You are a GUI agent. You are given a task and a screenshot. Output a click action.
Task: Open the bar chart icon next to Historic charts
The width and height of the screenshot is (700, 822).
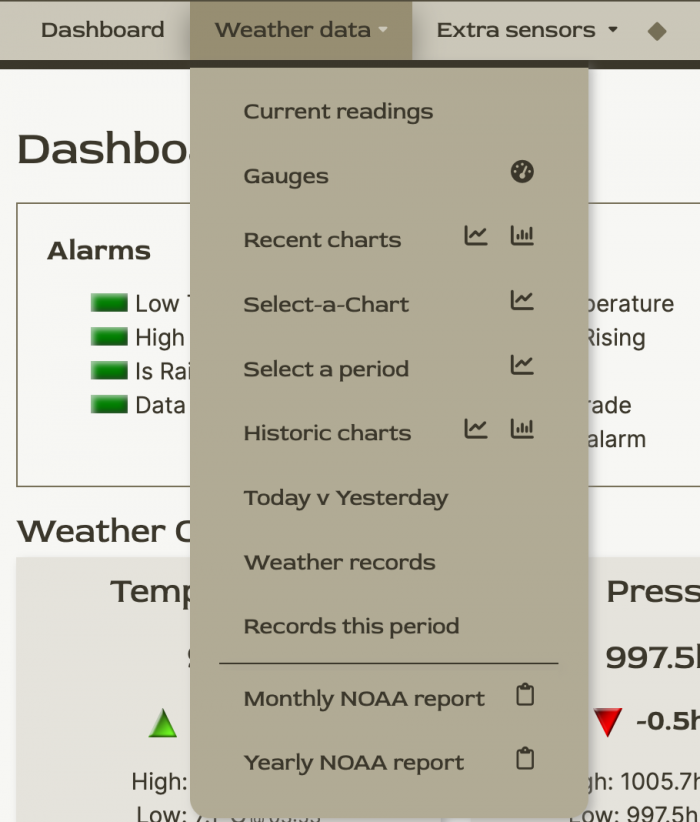521,429
